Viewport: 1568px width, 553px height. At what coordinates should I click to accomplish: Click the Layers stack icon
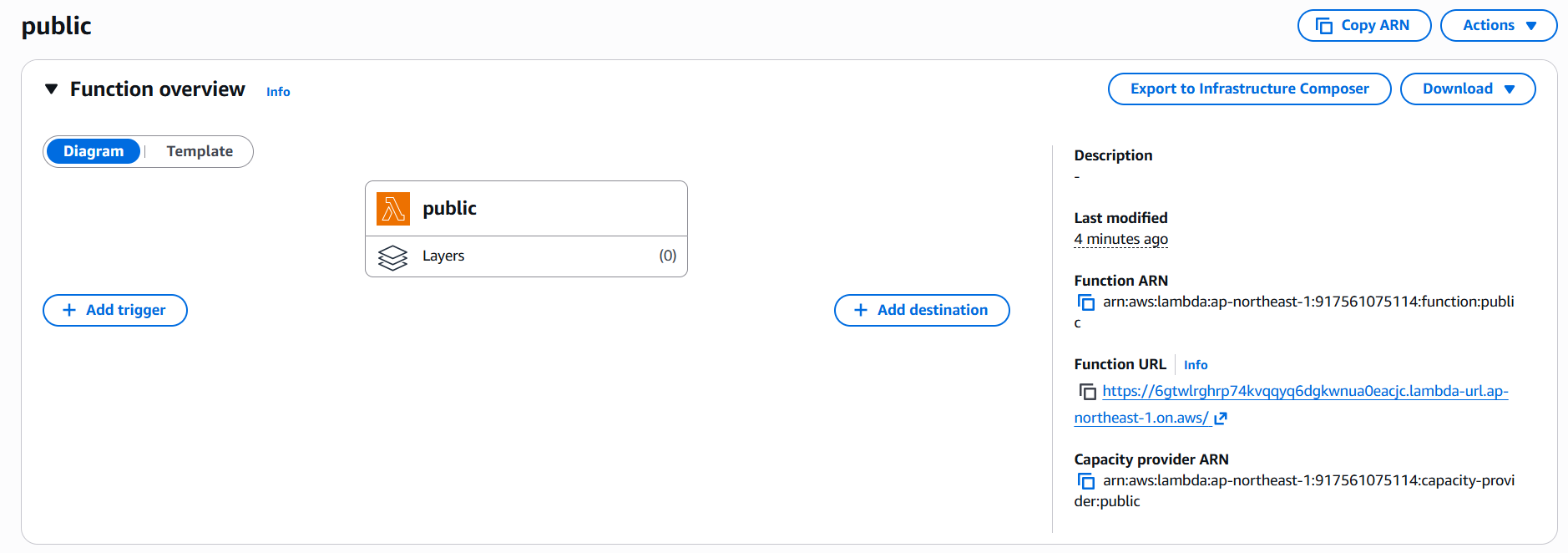pos(392,257)
